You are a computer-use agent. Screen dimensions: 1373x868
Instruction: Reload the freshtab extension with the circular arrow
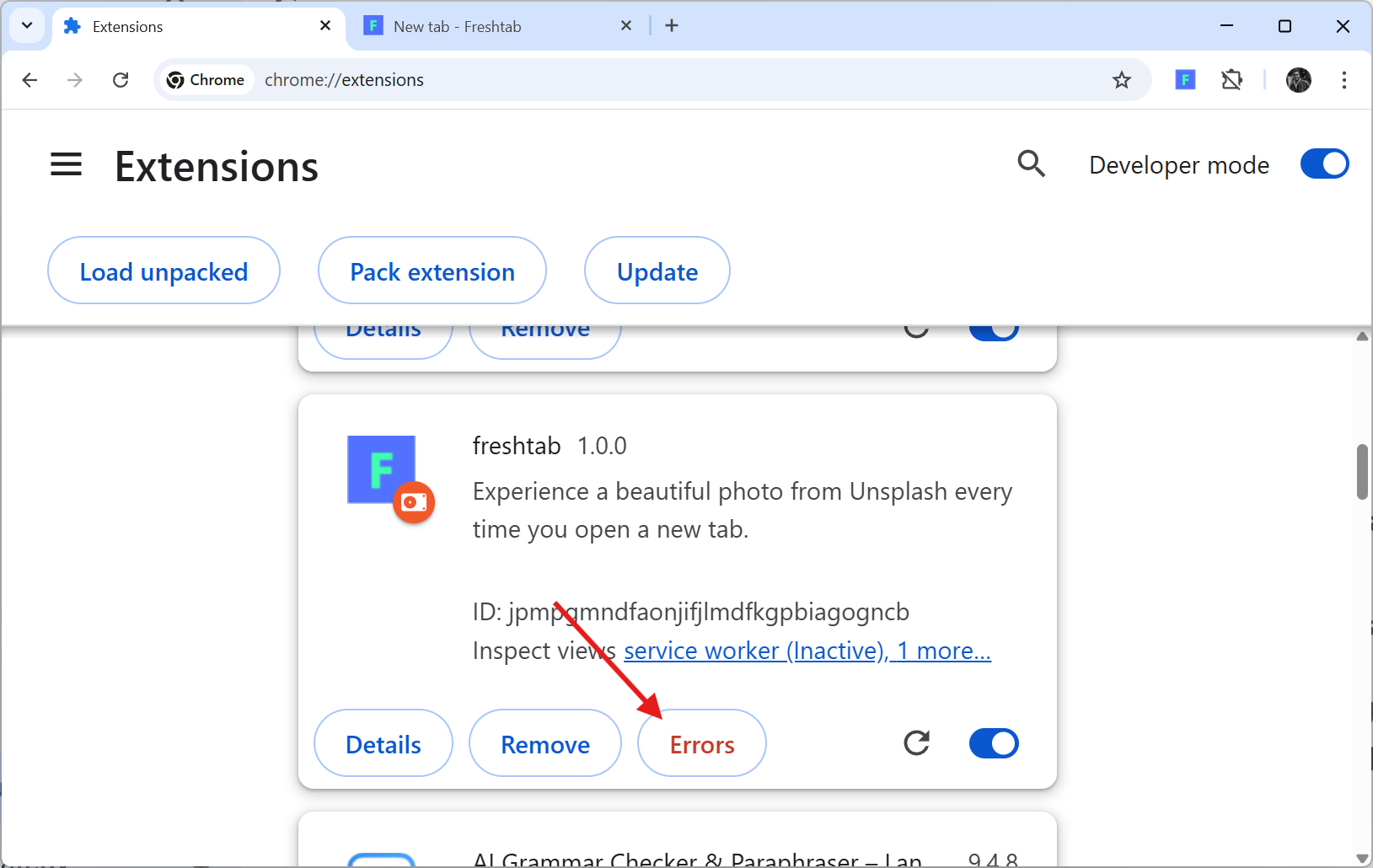(x=917, y=743)
